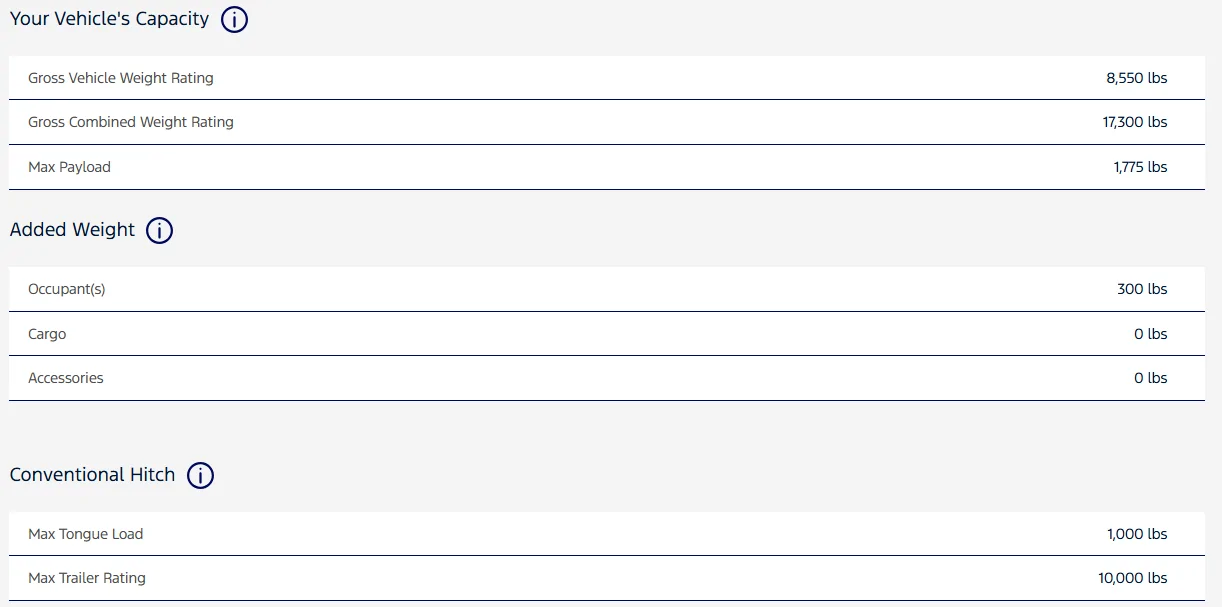Image resolution: width=1222 pixels, height=607 pixels.
Task: Select the Max Tongue Load label
Action: (86, 534)
